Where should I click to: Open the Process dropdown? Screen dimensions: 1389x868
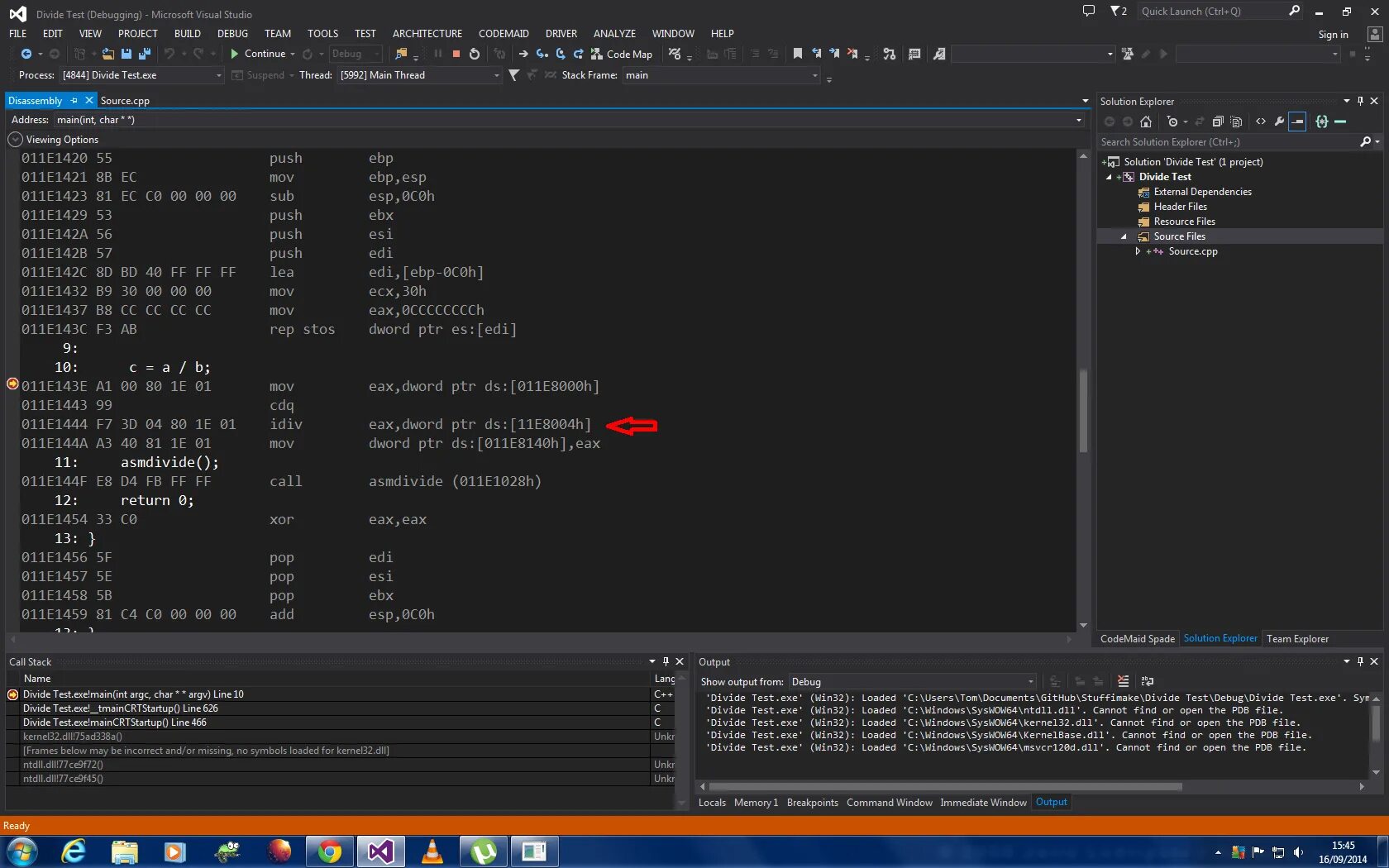pyautogui.click(x=141, y=75)
